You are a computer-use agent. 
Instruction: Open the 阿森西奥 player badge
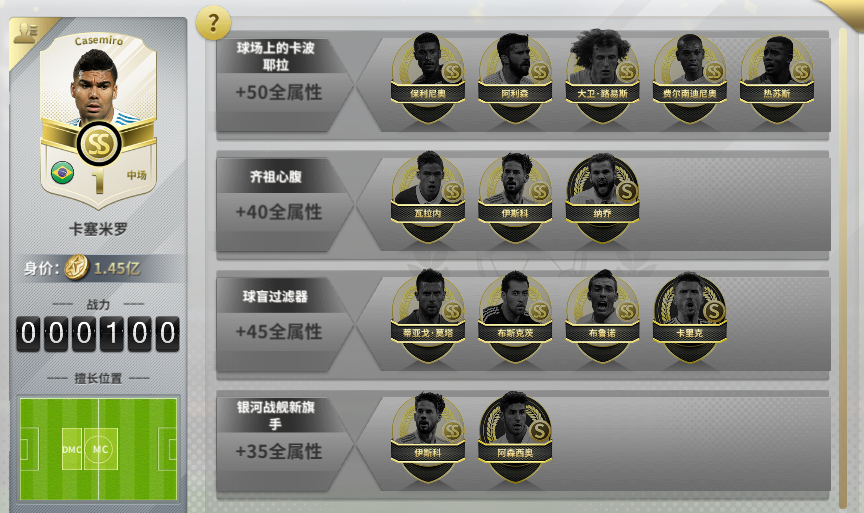coord(515,437)
